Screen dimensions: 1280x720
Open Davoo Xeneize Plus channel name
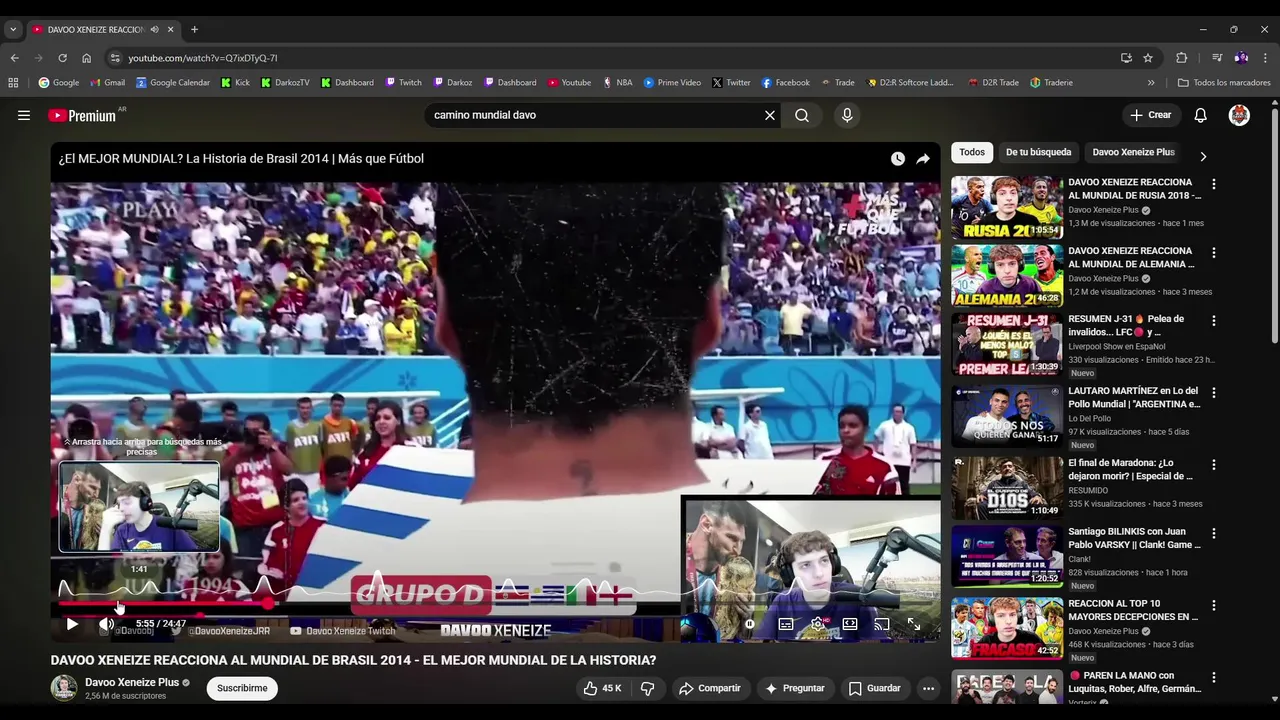pos(132,682)
